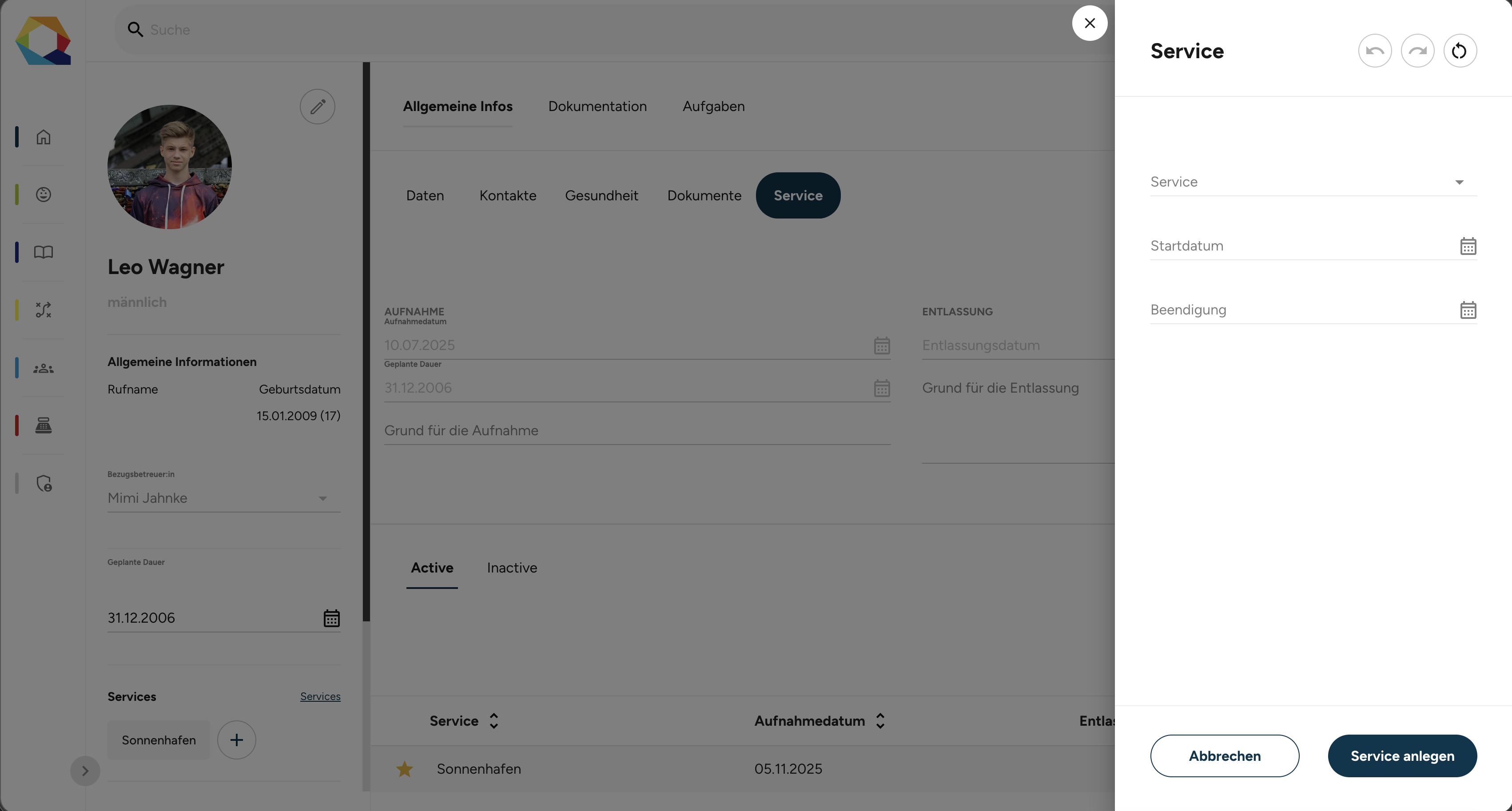
Task: Click the redo arrow in Service panel
Action: pyautogui.click(x=1417, y=51)
